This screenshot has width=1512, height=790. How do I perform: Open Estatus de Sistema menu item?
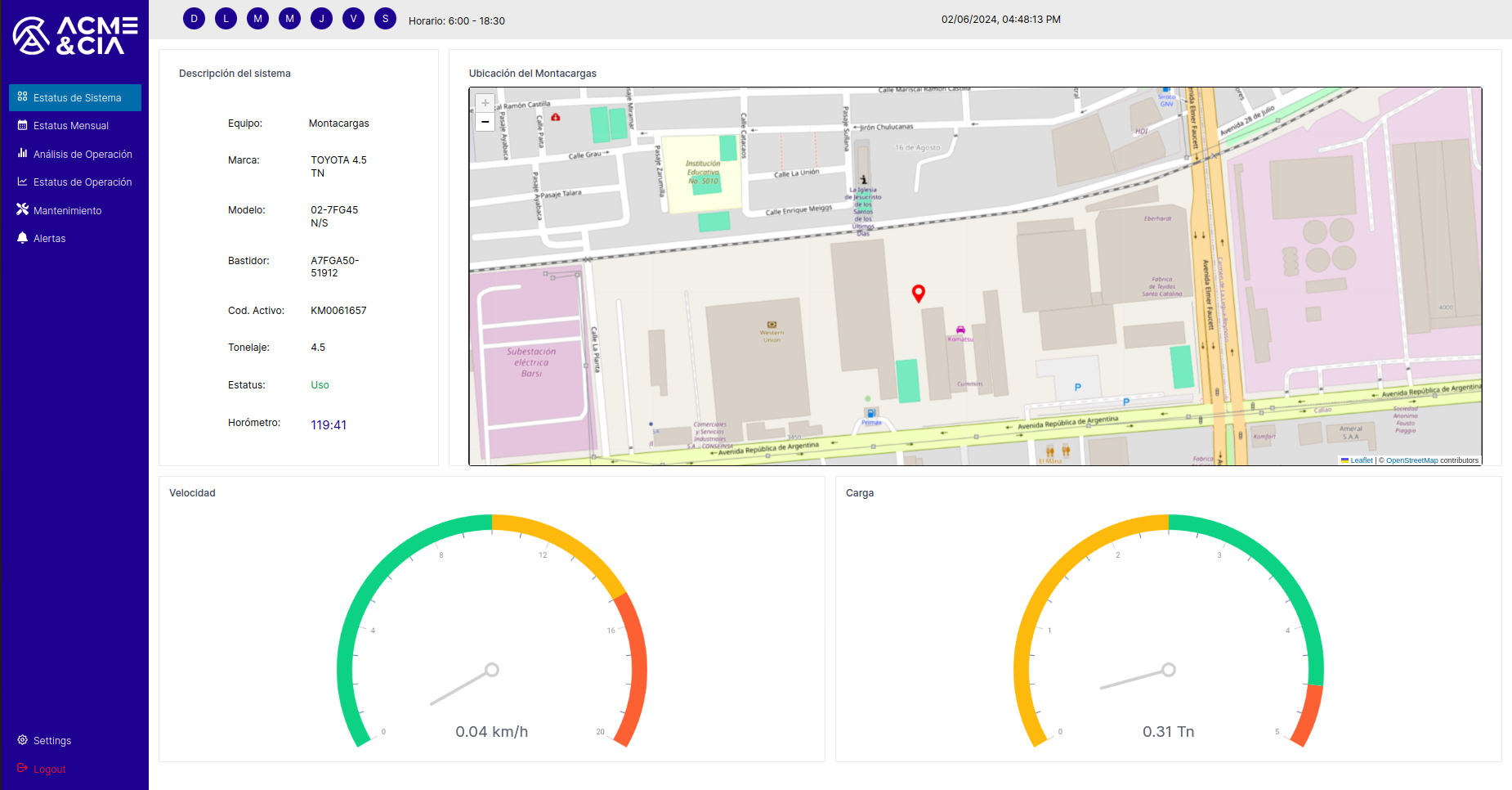coord(76,97)
